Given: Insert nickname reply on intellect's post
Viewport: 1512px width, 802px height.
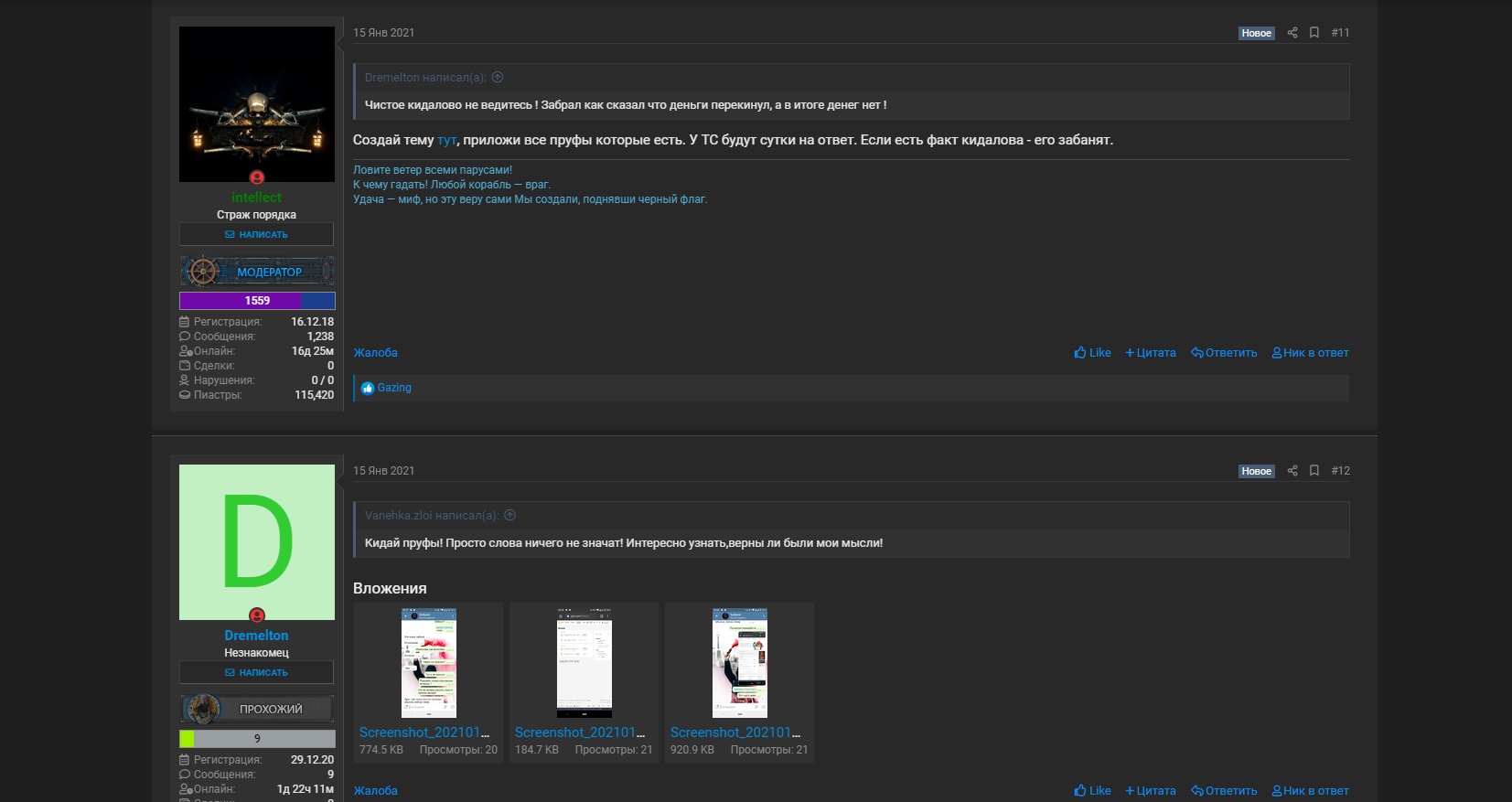Looking at the screenshot, I should click(1310, 353).
